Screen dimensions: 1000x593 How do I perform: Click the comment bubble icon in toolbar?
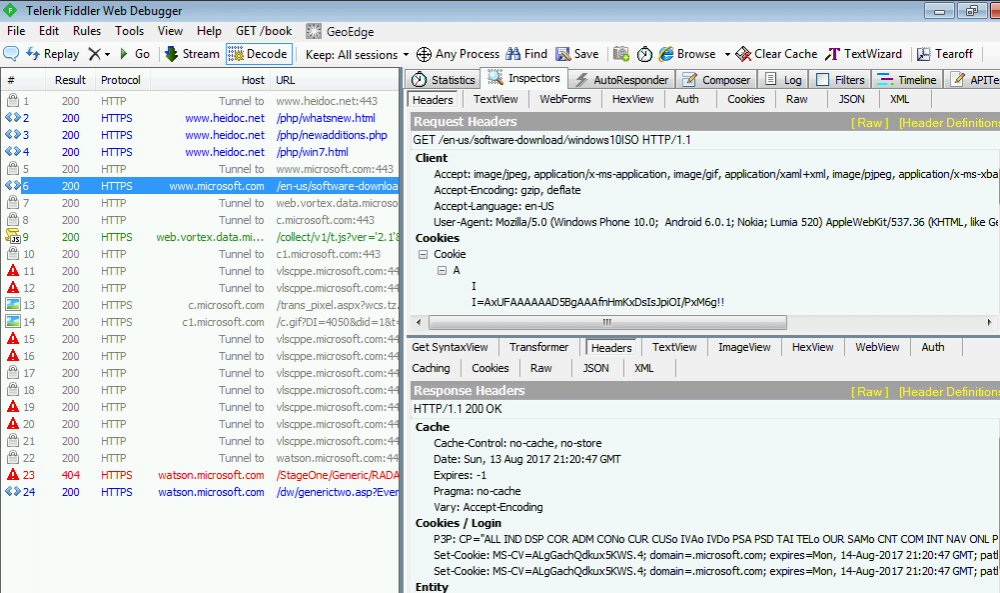point(12,54)
